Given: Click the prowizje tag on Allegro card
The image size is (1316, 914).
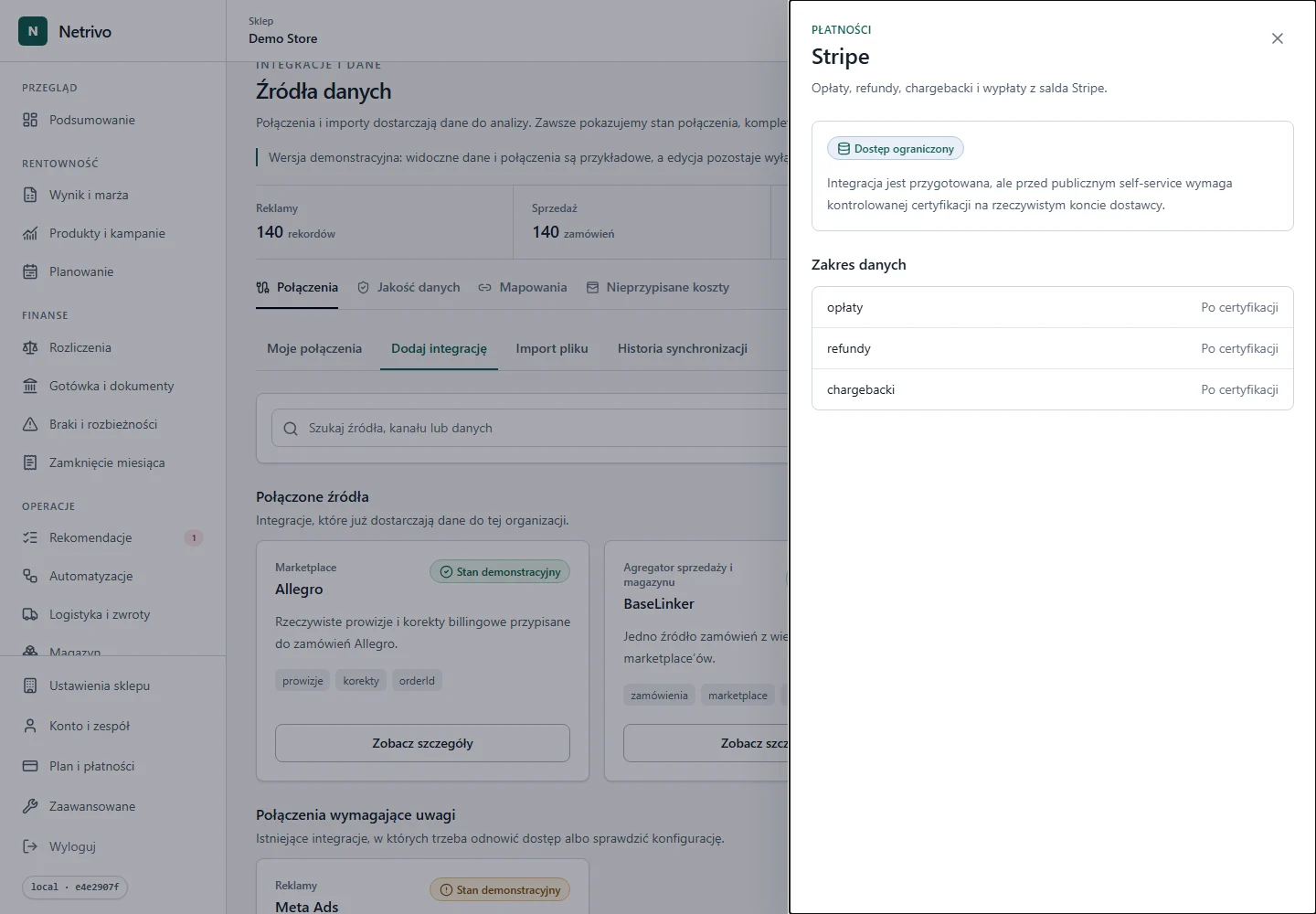Looking at the screenshot, I should 302,681.
